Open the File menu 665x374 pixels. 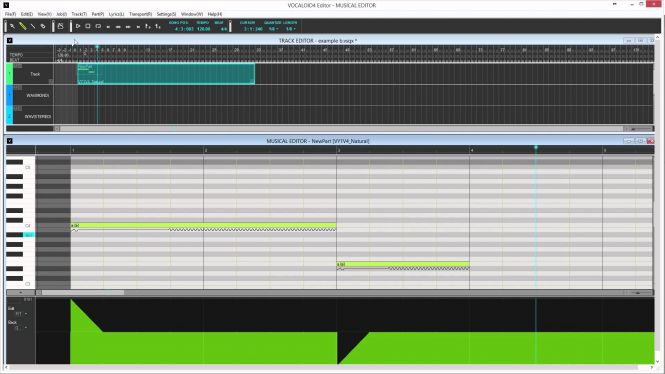(10, 14)
